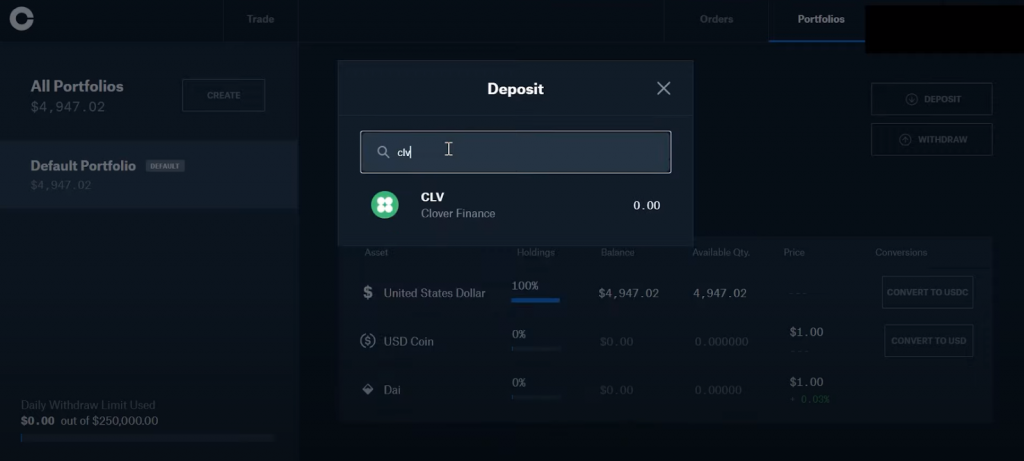Image resolution: width=1024 pixels, height=461 pixels.
Task: Click the Coinbase logo icon
Action: tap(21, 19)
